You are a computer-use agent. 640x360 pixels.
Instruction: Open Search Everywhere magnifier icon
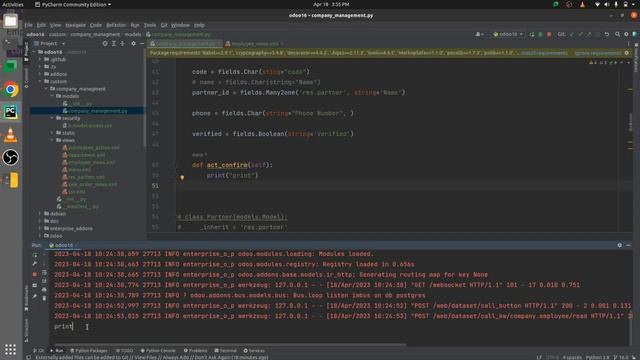[x=618, y=34]
